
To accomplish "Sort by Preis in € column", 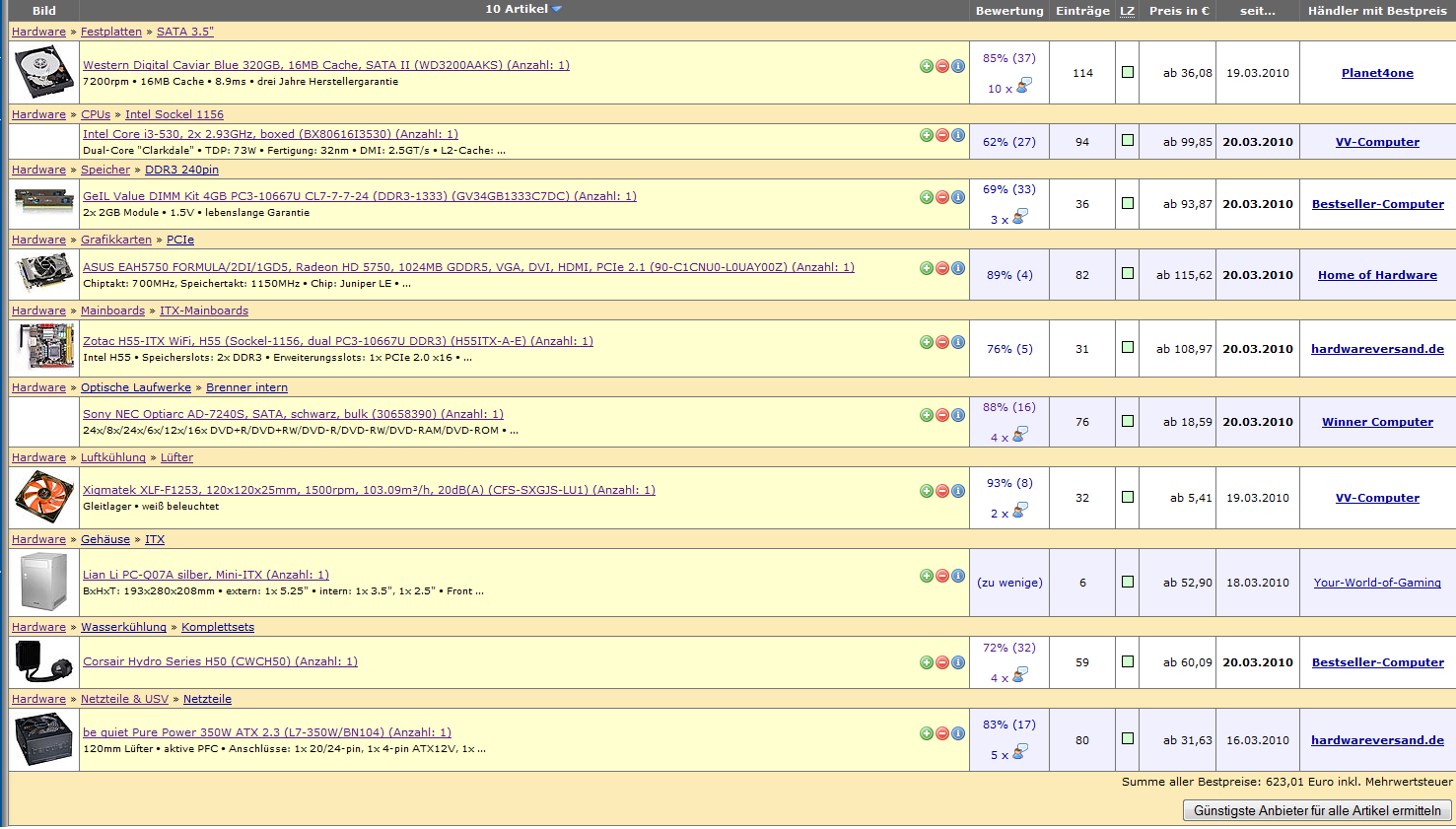I will (1179, 11).
